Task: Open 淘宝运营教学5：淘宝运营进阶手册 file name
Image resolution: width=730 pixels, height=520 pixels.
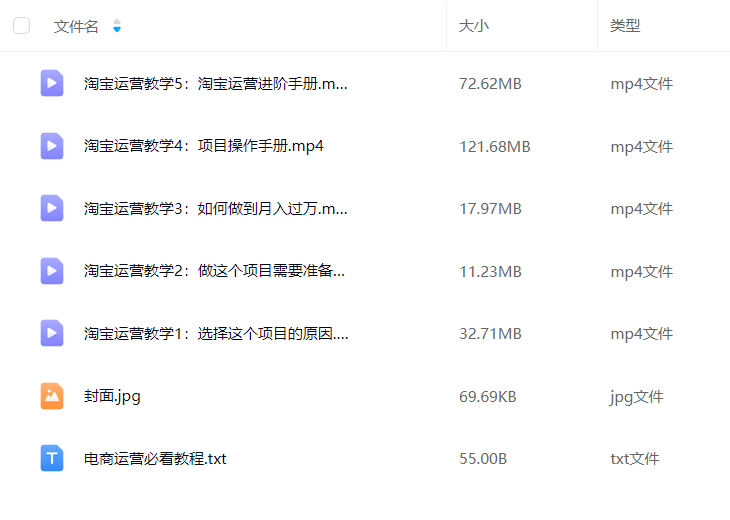Action: click(x=216, y=84)
